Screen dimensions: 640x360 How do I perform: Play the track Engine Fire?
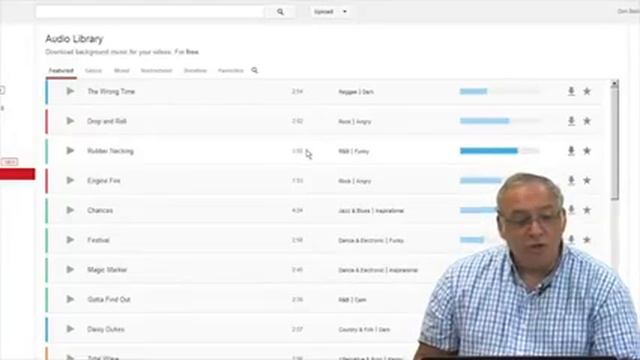(70, 180)
